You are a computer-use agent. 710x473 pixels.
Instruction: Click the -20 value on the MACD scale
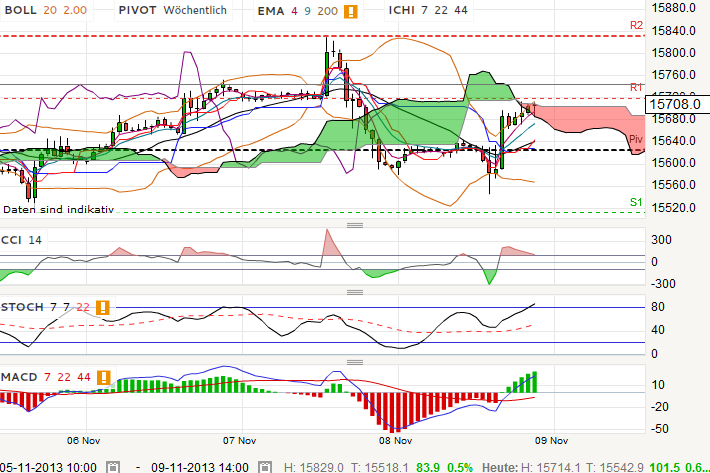[x=660, y=407]
